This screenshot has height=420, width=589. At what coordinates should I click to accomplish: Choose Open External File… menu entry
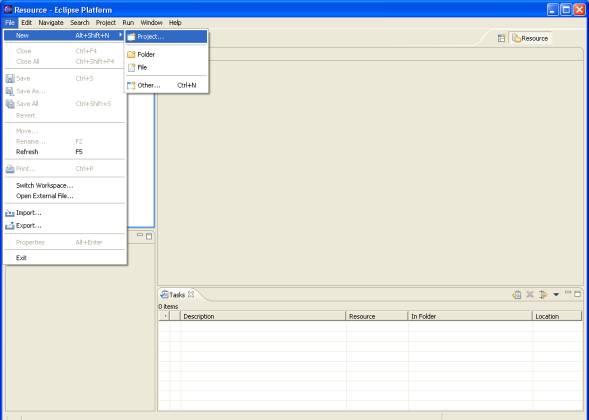pos(64,196)
